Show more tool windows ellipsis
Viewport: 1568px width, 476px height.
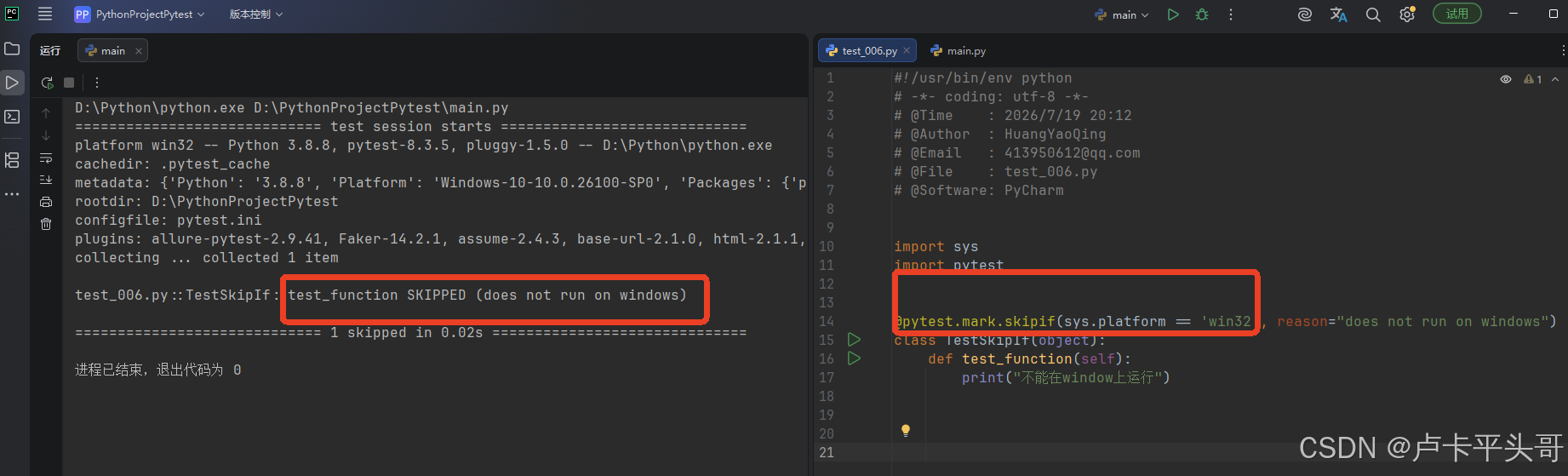tap(12, 194)
